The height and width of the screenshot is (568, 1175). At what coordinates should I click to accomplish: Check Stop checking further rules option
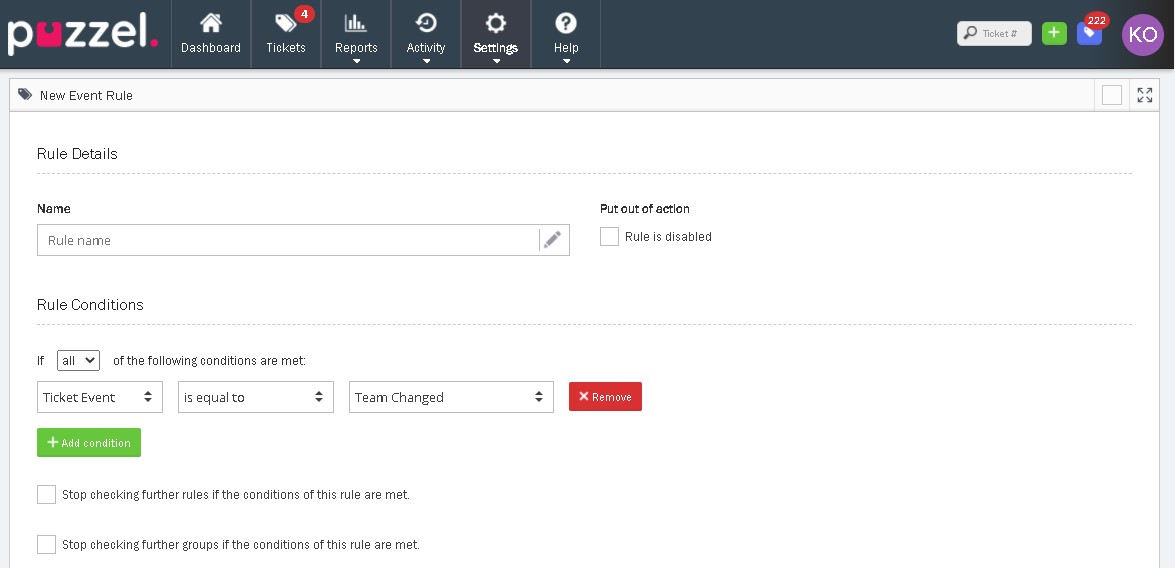pyautogui.click(x=46, y=494)
